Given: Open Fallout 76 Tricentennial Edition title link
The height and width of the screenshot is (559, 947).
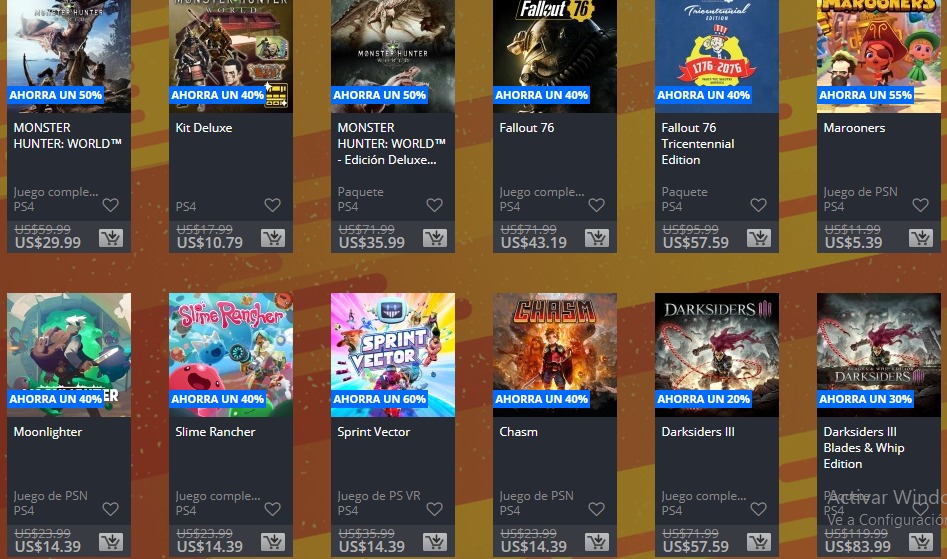Looking at the screenshot, I should [x=698, y=144].
